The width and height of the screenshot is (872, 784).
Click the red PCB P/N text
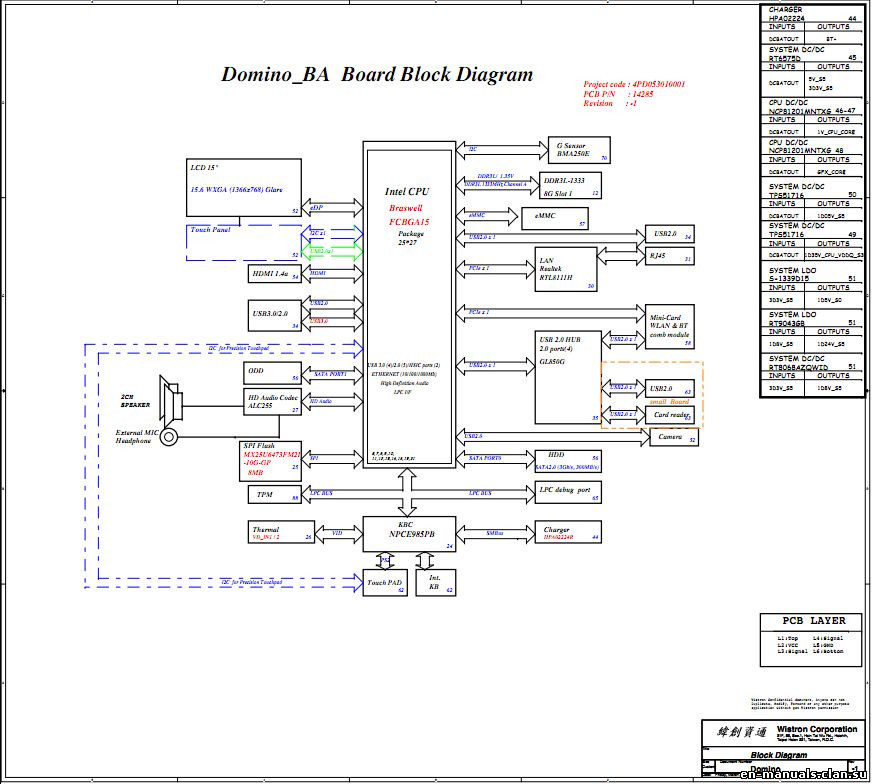[618, 94]
